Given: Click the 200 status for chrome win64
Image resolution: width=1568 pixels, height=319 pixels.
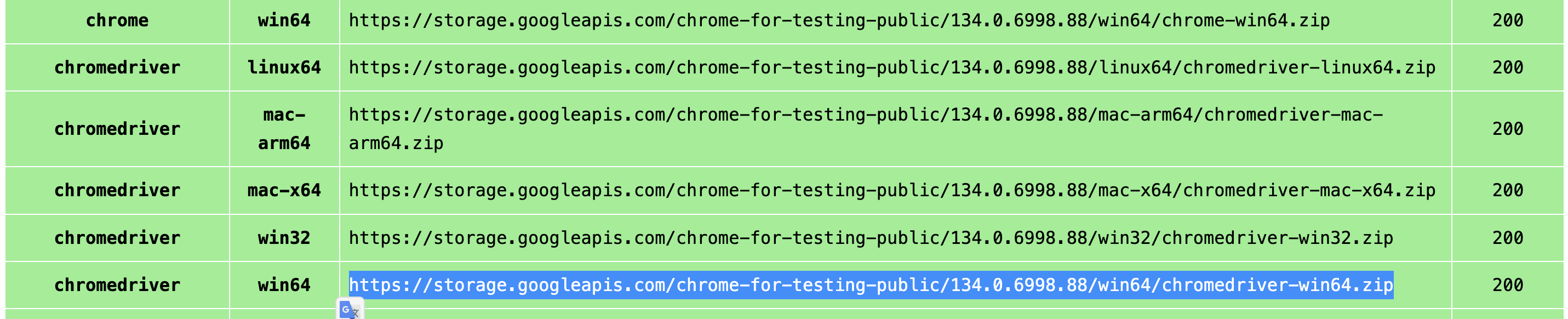Looking at the screenshot, I should pos(1508,21).
